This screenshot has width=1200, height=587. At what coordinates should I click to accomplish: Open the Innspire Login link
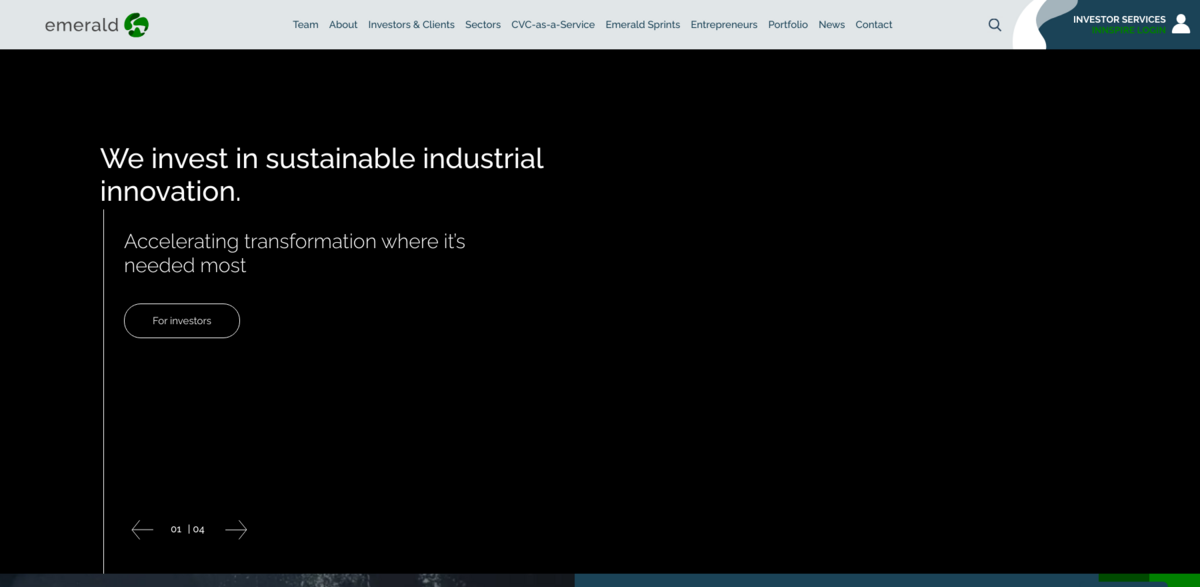pyautogui.click(x=1128, y=31)
